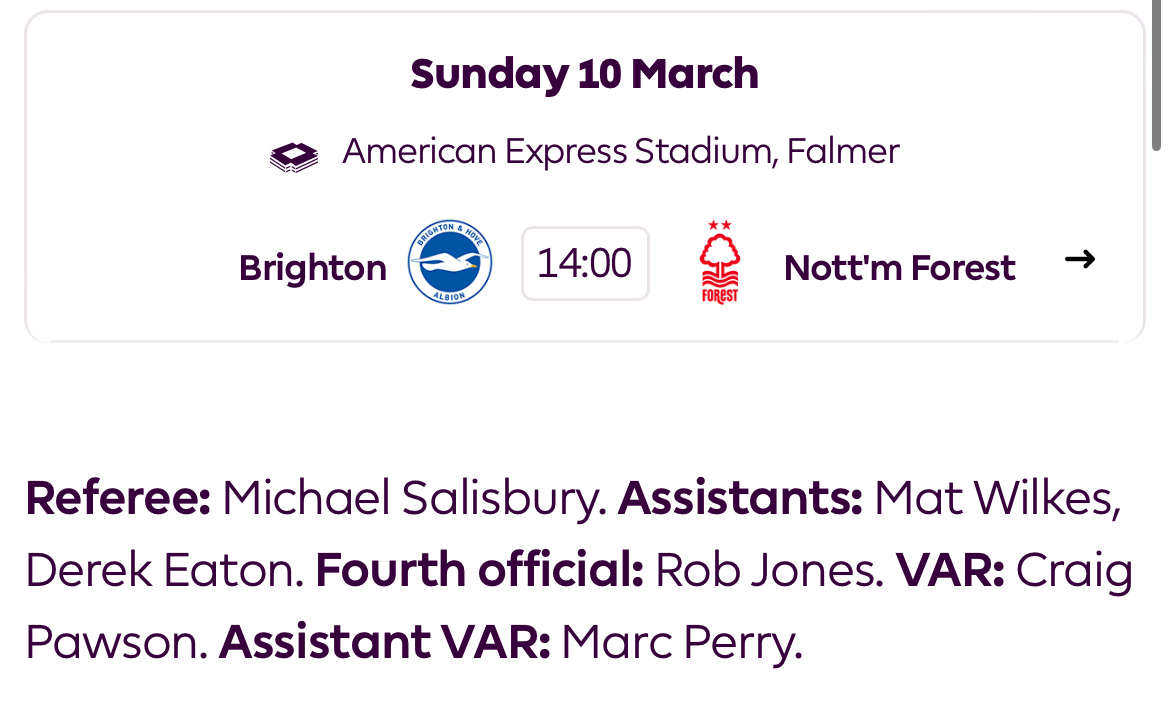Screen dimensions: 1170x720
Task: Open match details with the right arrow
Action: click(x=1080, y=259)
